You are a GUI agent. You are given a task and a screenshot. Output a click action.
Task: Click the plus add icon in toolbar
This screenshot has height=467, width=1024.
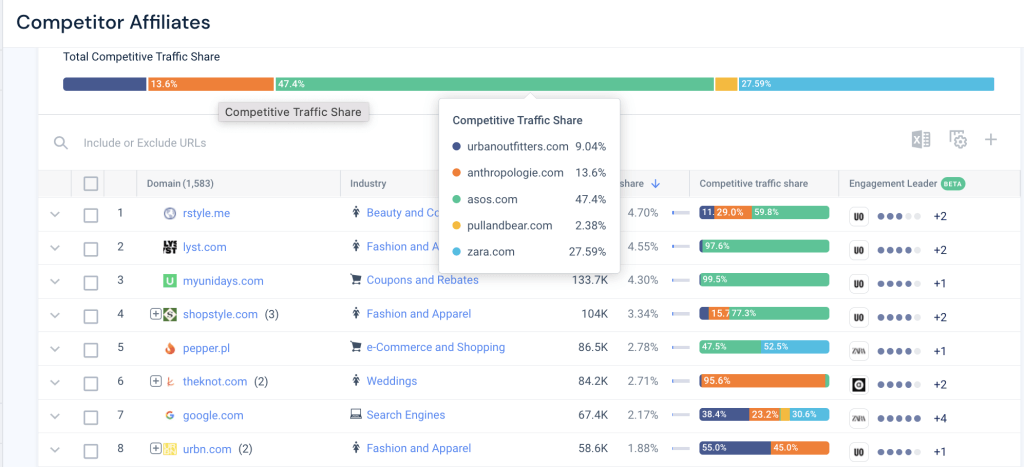(x=991, y=140)
